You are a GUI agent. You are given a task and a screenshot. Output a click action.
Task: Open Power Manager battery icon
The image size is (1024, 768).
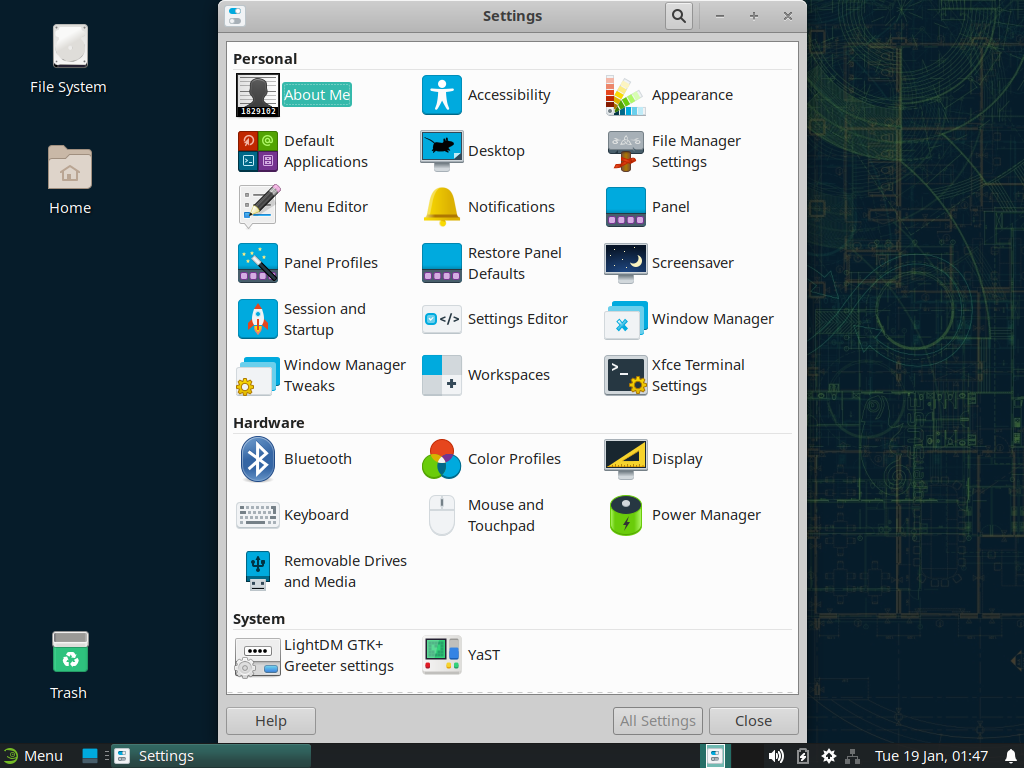pos(625,515)
